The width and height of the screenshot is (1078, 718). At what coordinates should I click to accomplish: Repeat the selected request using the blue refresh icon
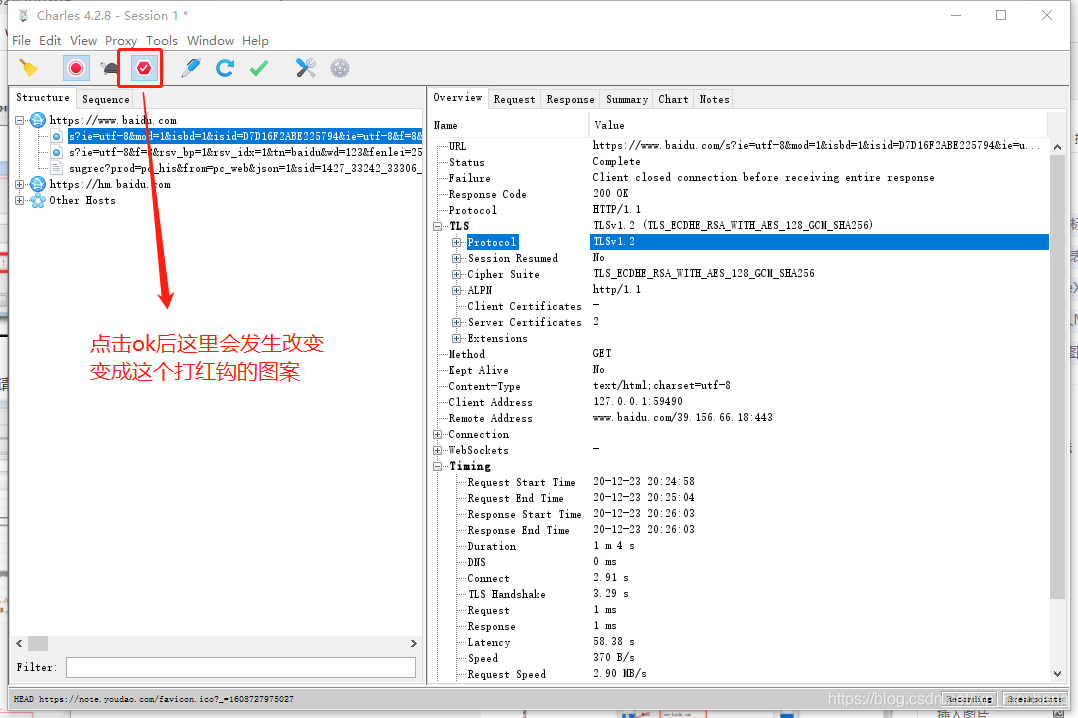click(x=225, y=68)
